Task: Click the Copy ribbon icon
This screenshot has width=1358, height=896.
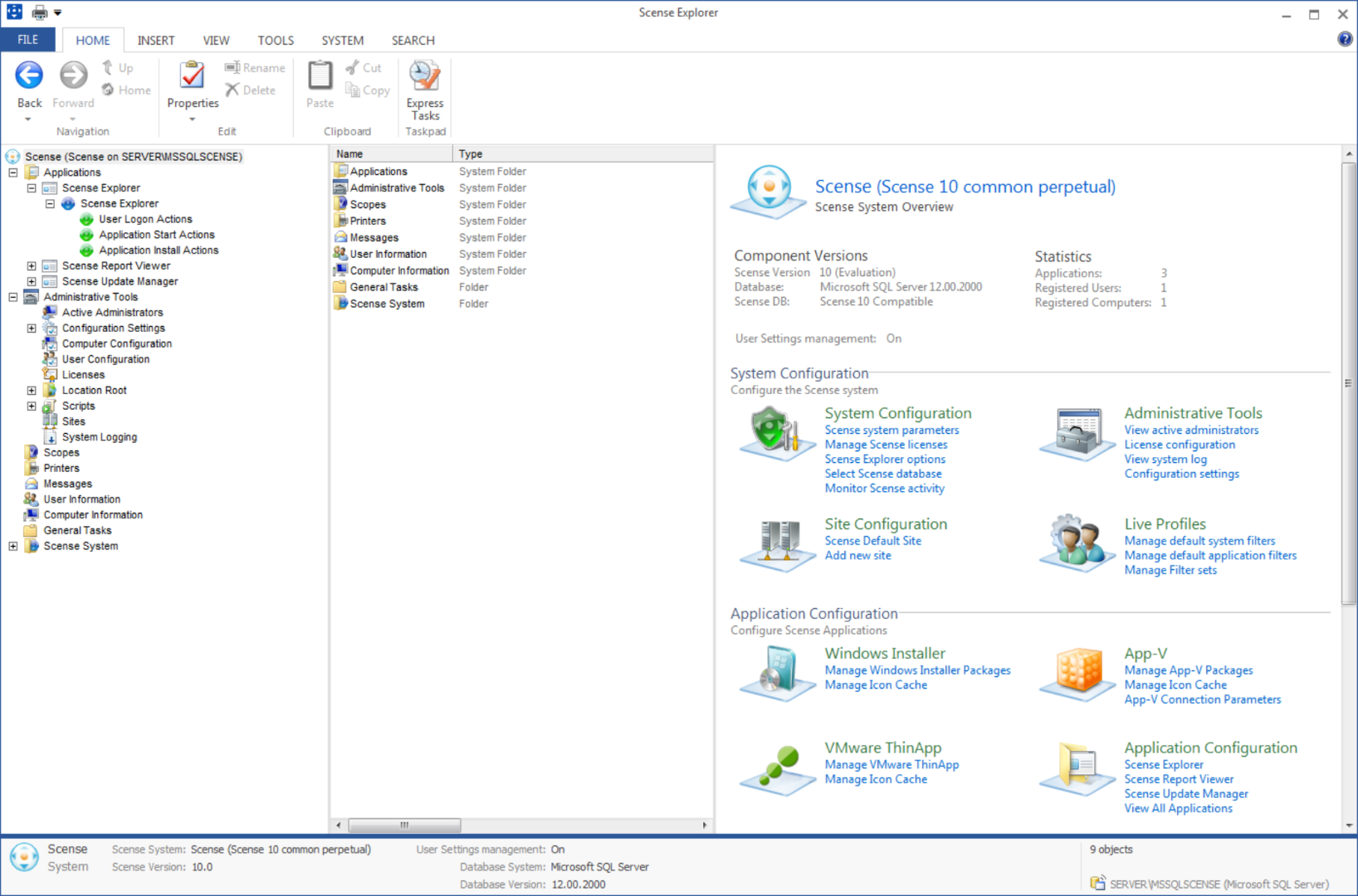Action: tap(353, 90)
